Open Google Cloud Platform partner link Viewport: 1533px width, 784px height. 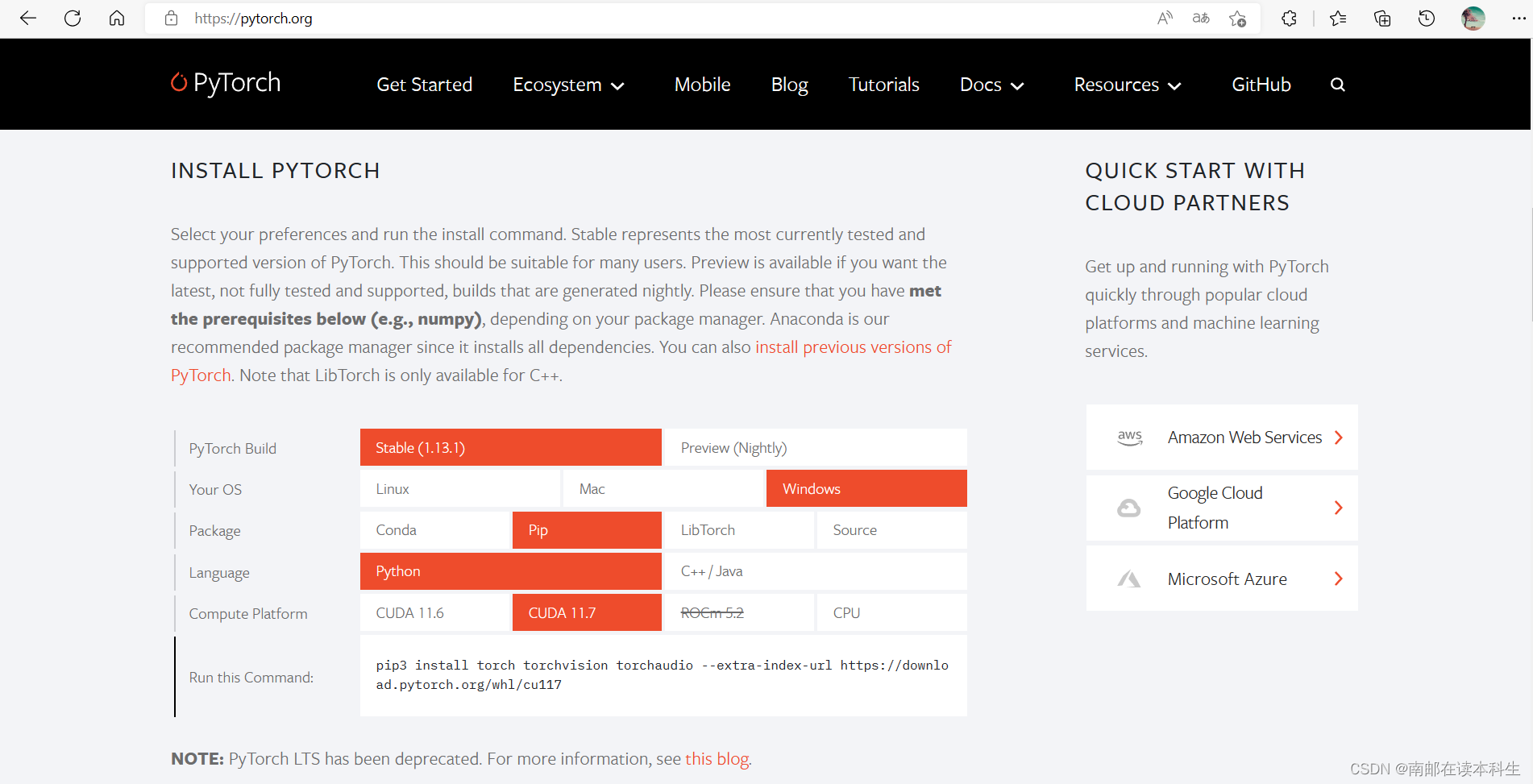click(1222, 508)
